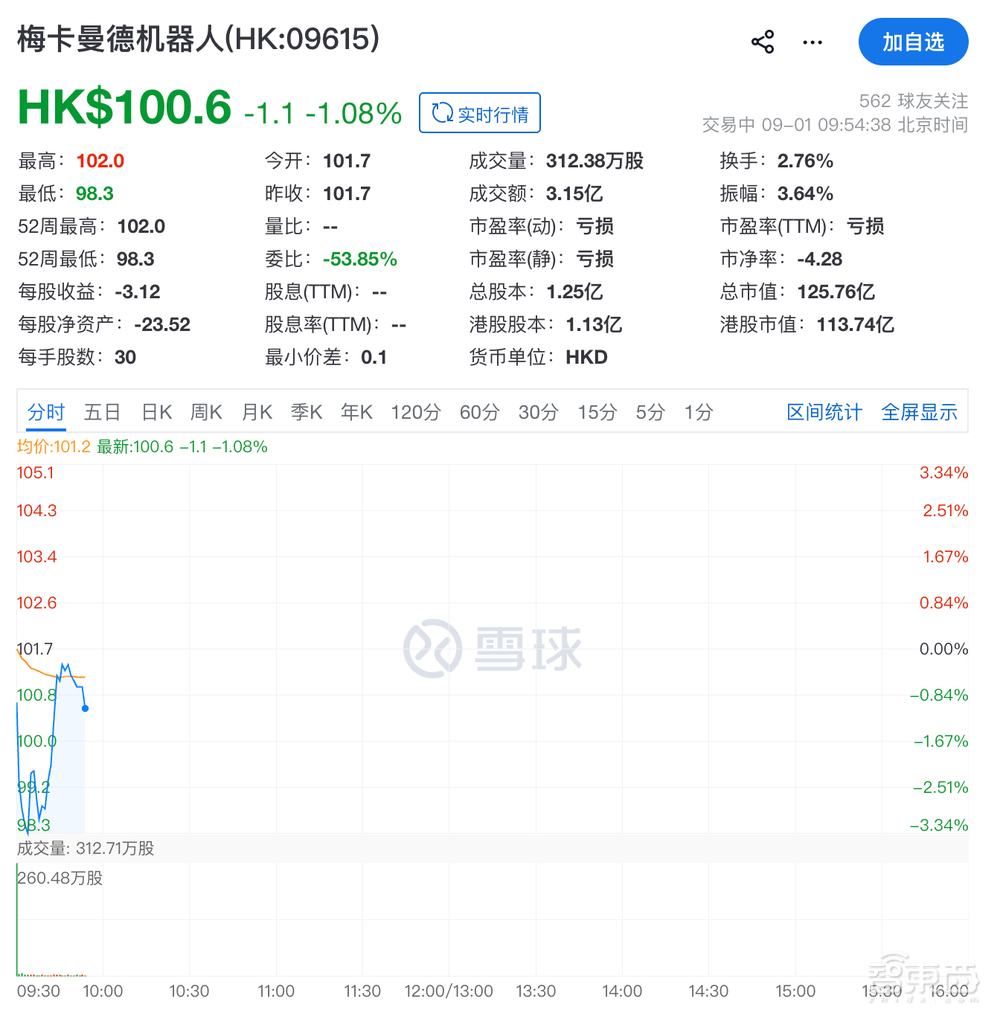Open the 月K chart tab
This screenshot has width=1000, height=1022.
(x=257, y=412)
